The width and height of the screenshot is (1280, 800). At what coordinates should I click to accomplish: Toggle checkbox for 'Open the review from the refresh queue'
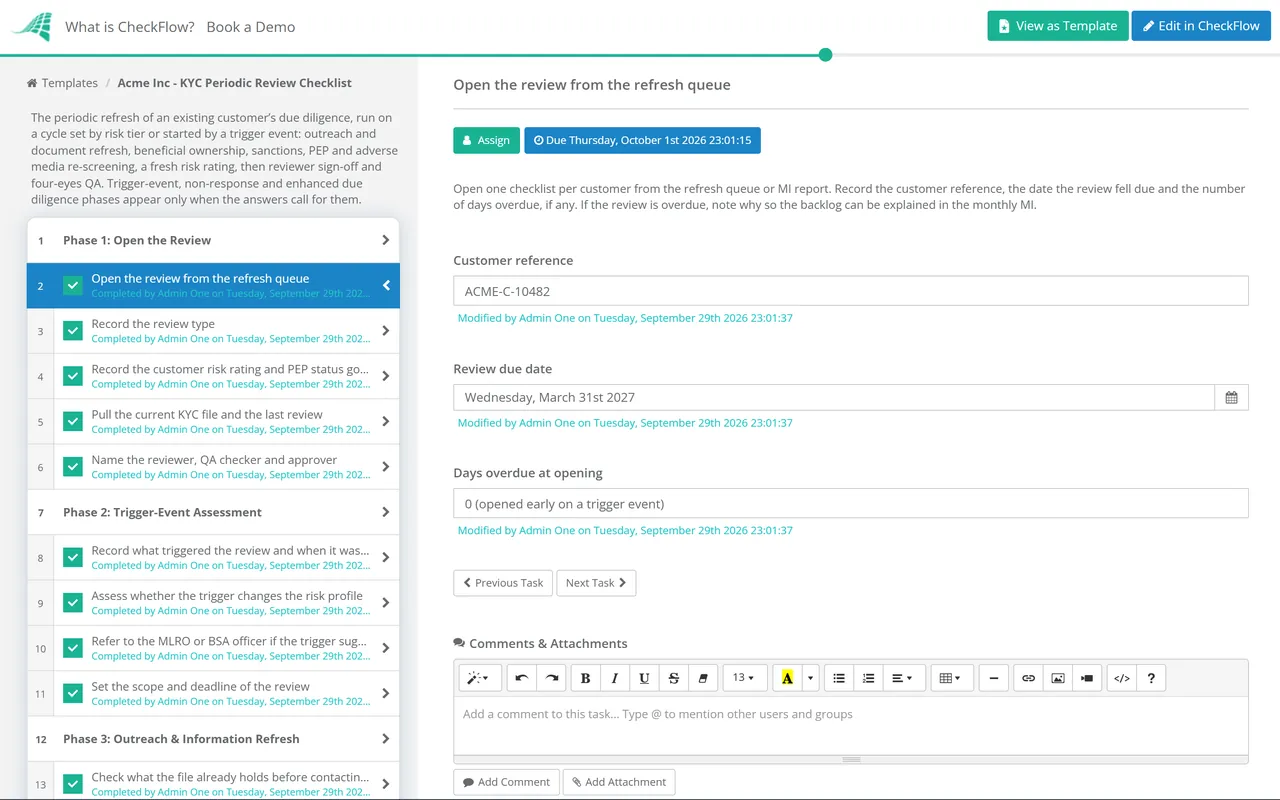click(73, 286)
